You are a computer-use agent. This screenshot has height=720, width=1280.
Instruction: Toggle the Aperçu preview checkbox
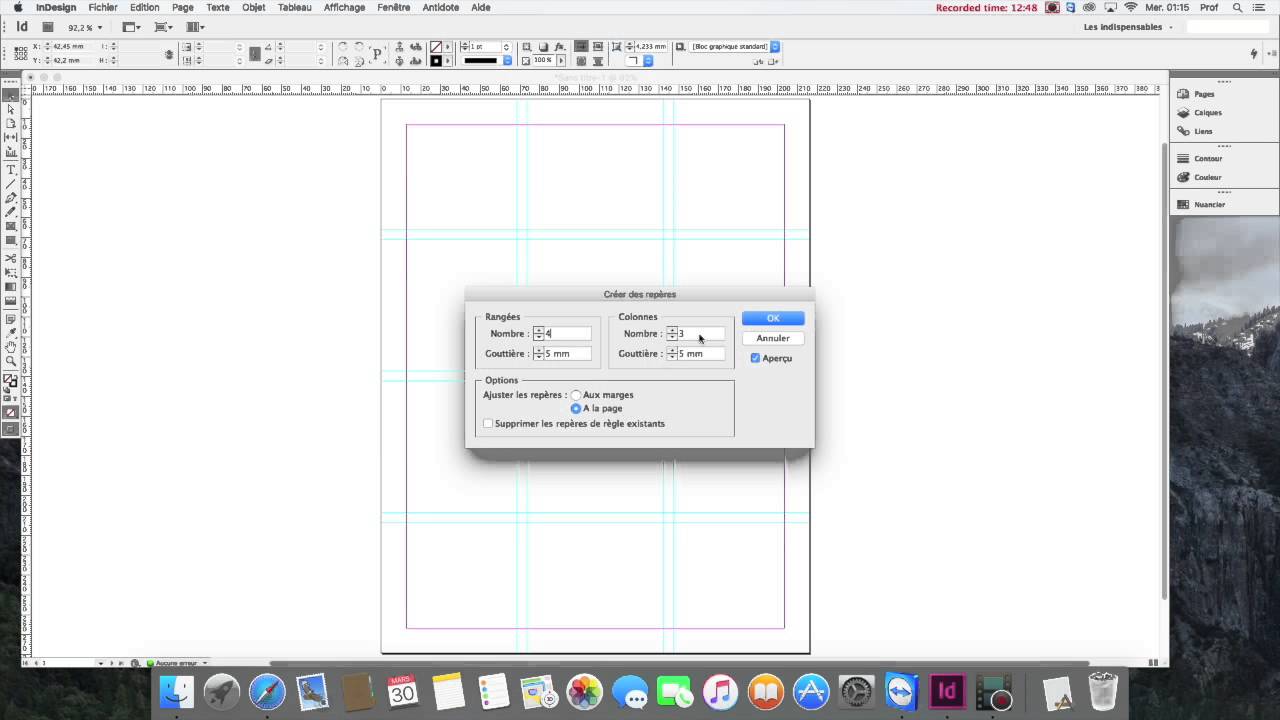[x=755, y=358]
